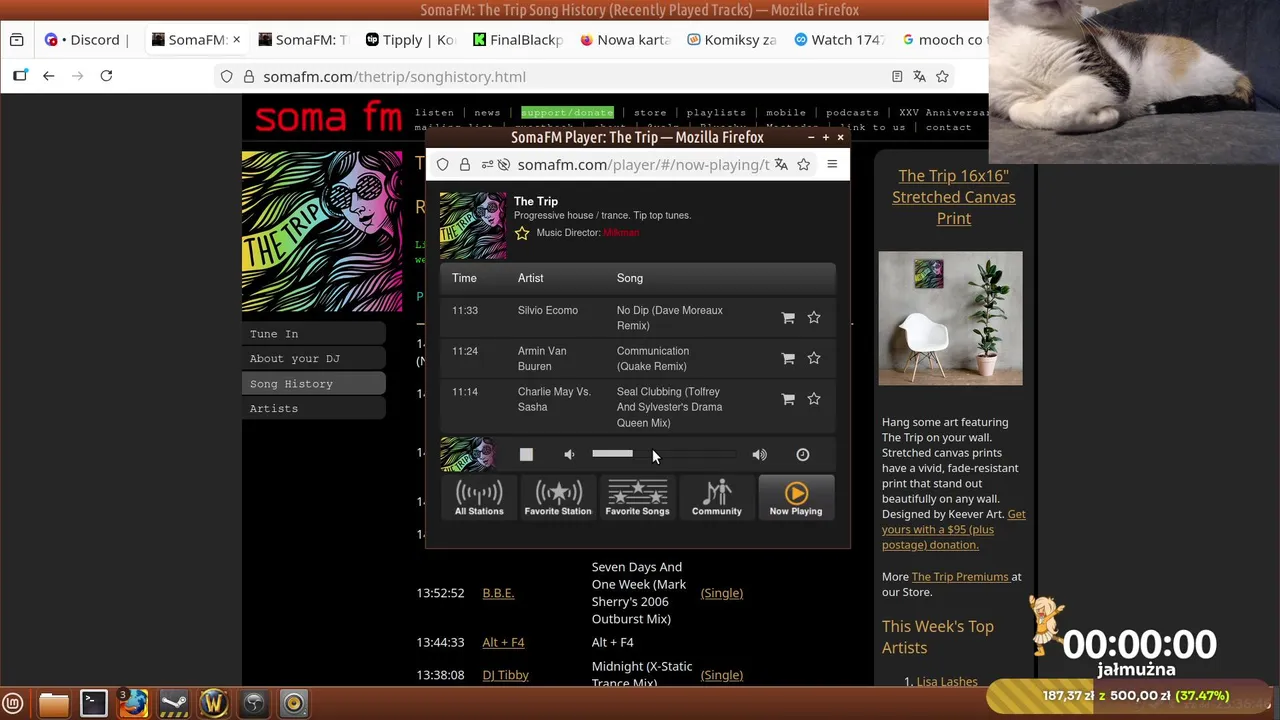Select Artists in the sidebar
The width and height of the screenshot is (1280, 720).
(314, 409)
